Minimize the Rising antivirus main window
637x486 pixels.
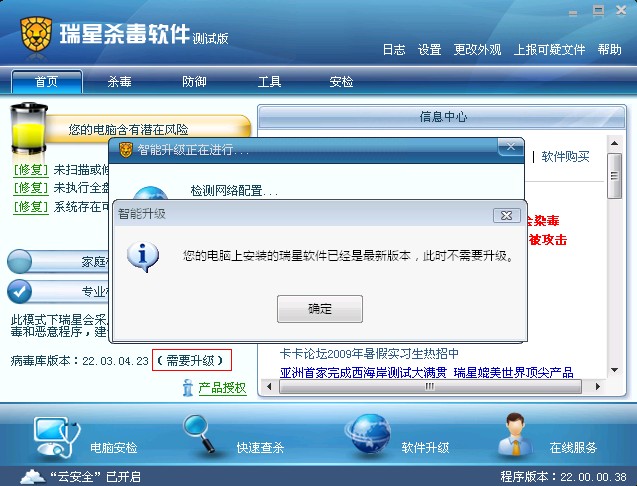[x=573, y=12]
